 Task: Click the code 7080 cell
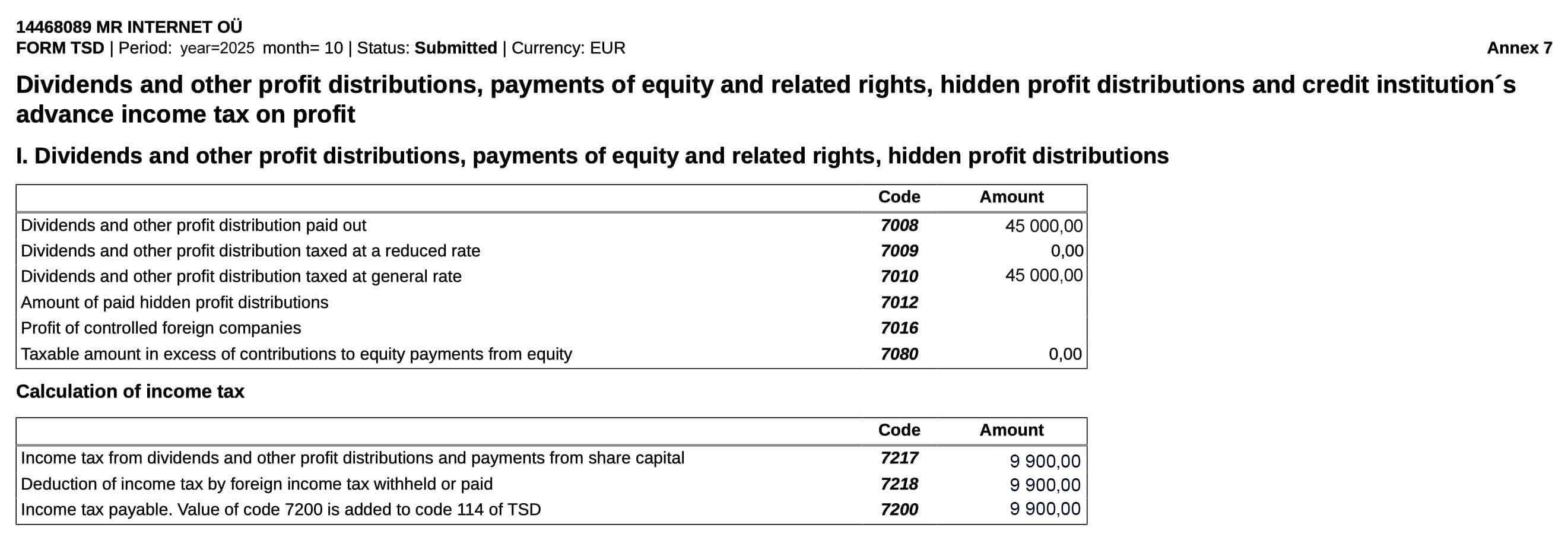[x=899, y=354]
